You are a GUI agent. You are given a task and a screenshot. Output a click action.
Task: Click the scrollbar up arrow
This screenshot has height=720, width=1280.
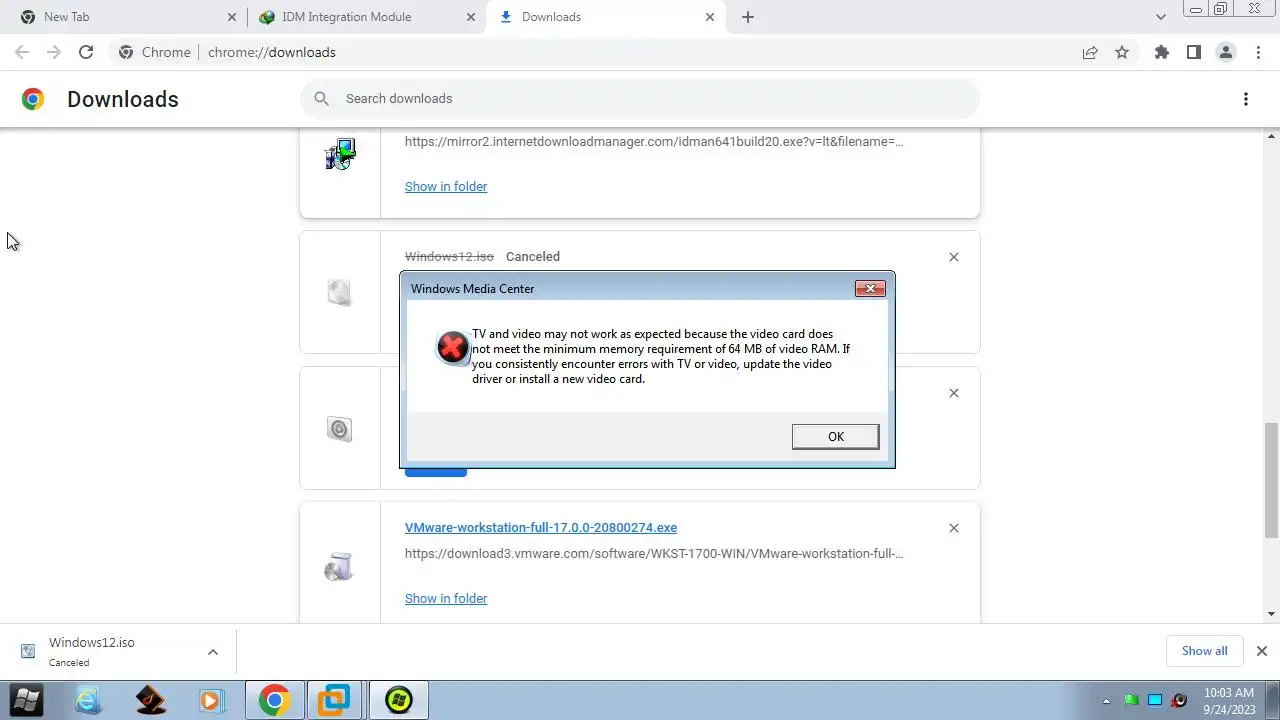(1272, 135)
